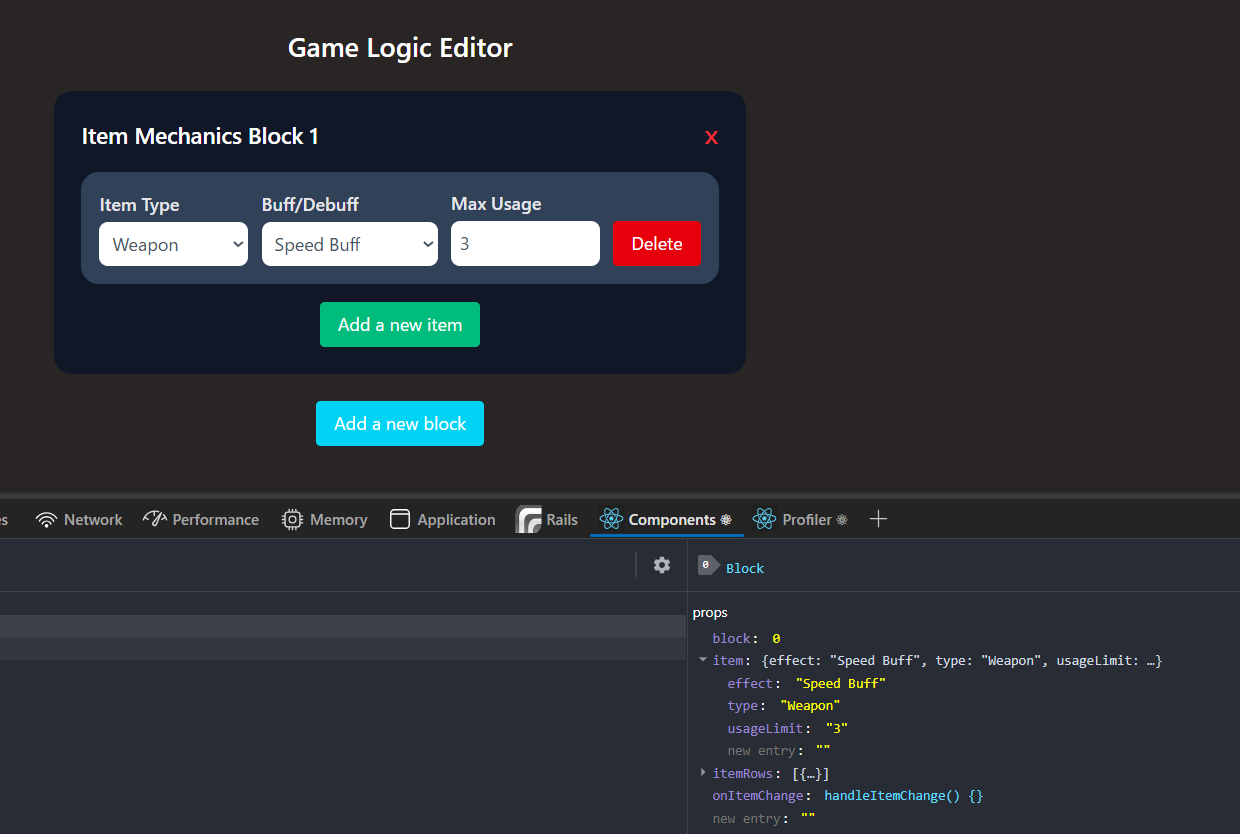
Task: Click the React atom icon beside Profiler
Action: pyautogui.click(x=765, y=519)
